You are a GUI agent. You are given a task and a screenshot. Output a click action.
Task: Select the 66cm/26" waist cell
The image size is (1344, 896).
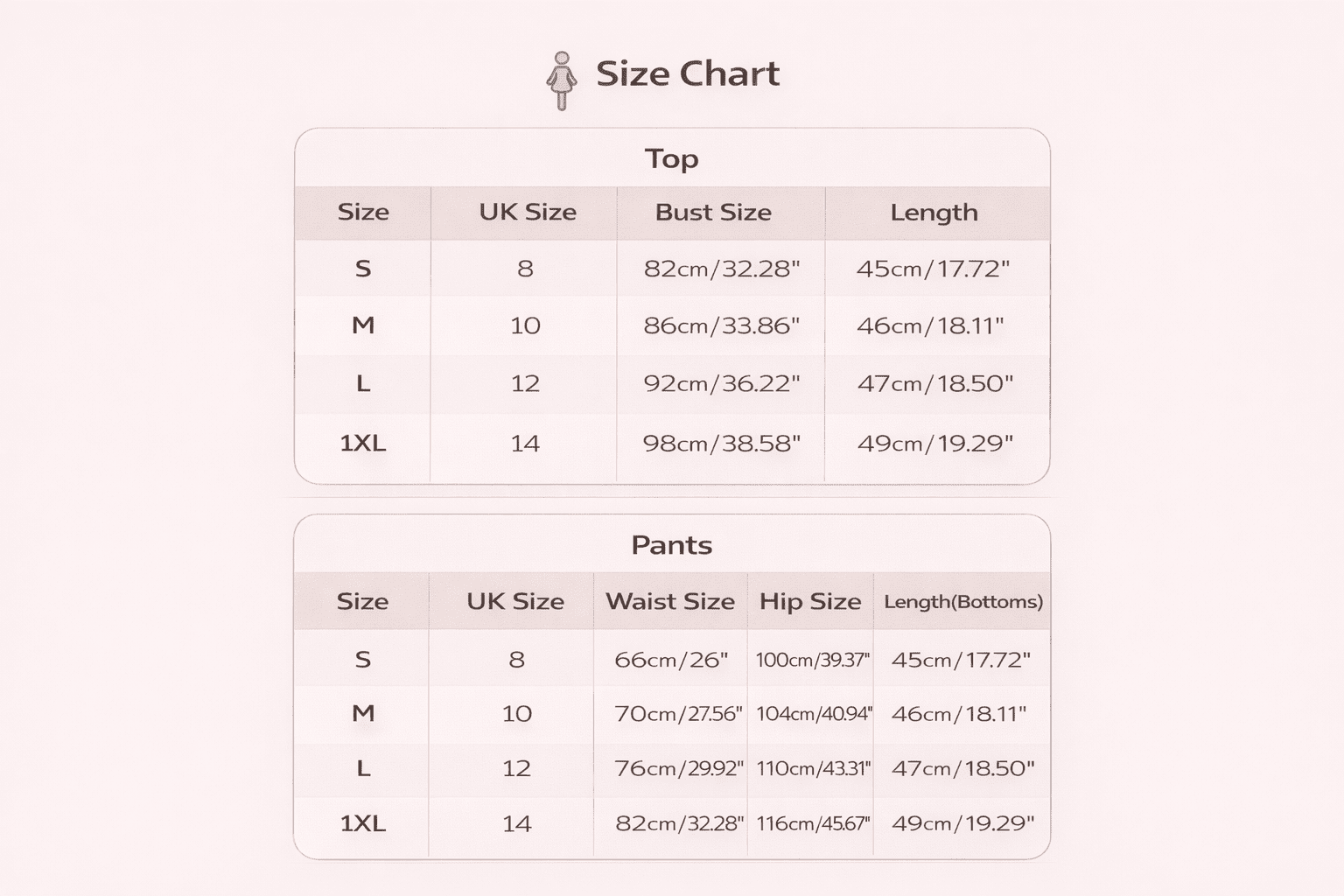point(671,659)
